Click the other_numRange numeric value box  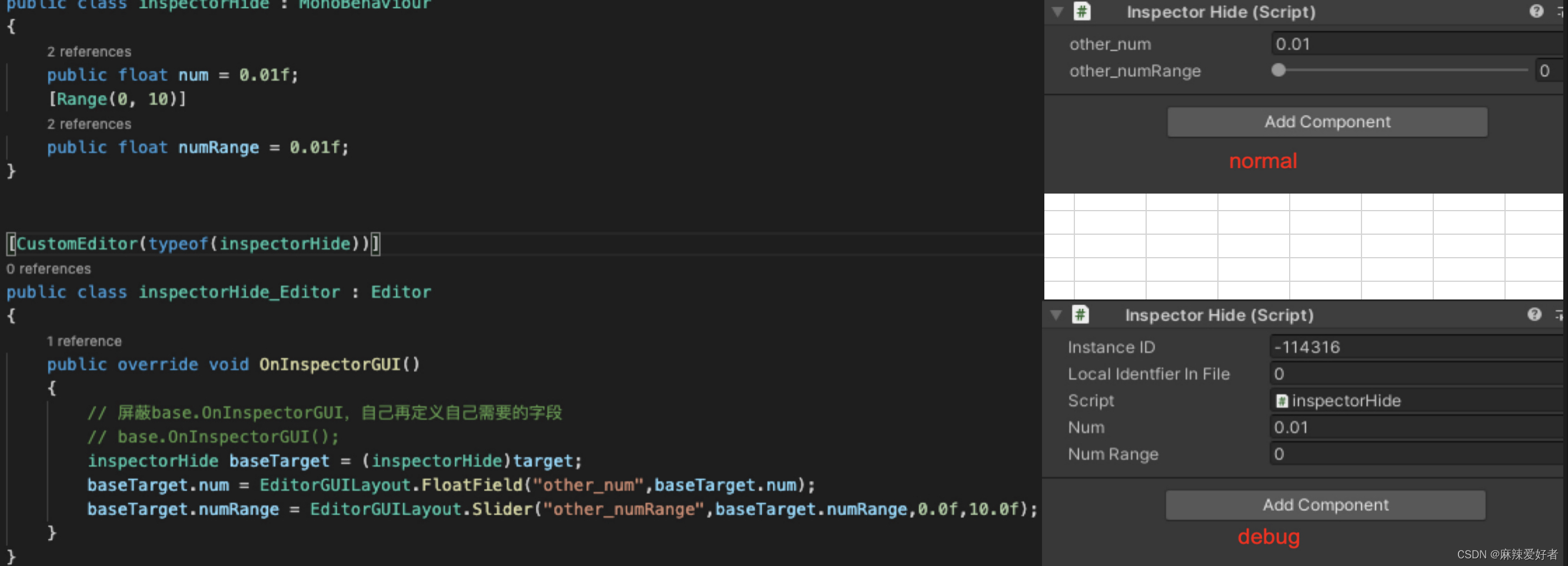coord(1549,71)
